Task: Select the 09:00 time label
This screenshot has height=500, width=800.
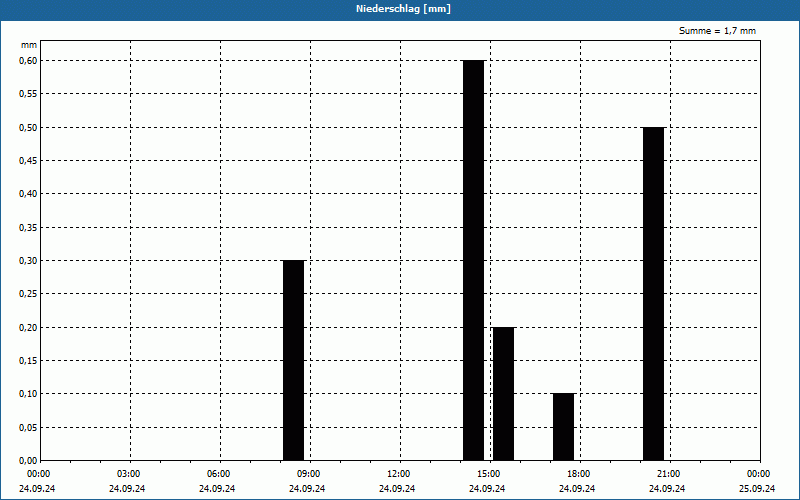Action: (308, 474)
